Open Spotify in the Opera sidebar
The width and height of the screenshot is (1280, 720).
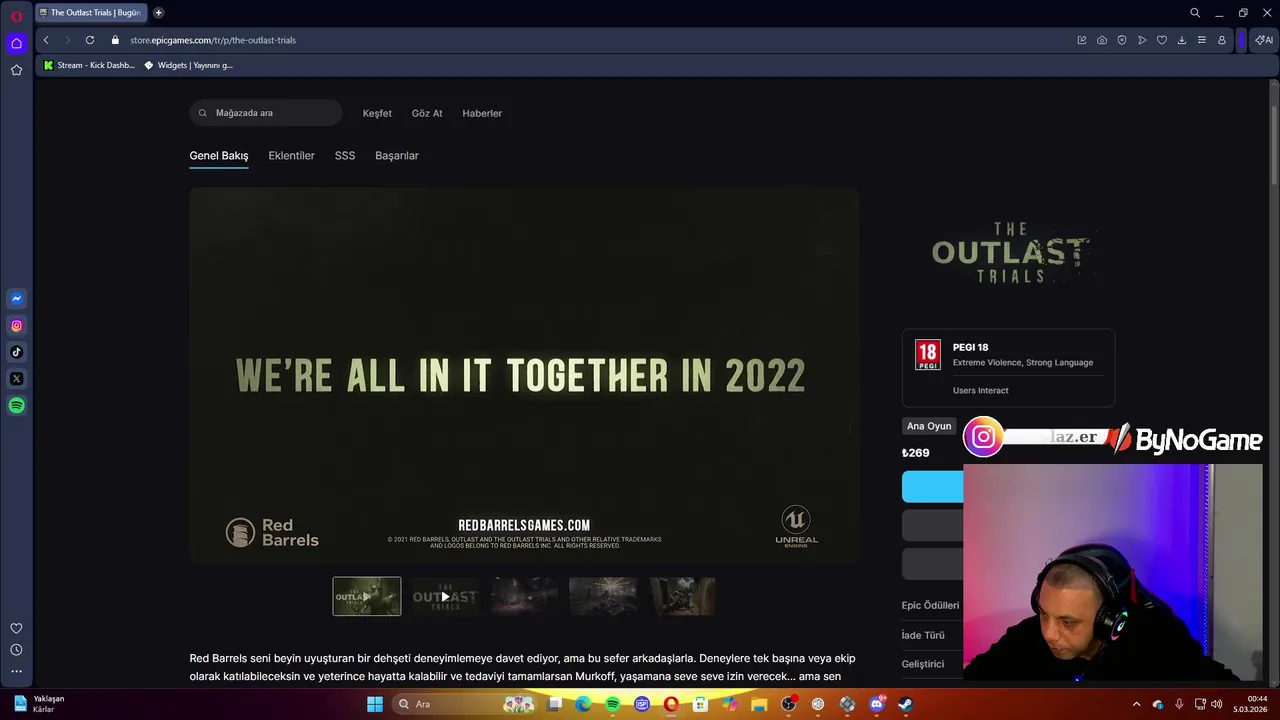16,406
